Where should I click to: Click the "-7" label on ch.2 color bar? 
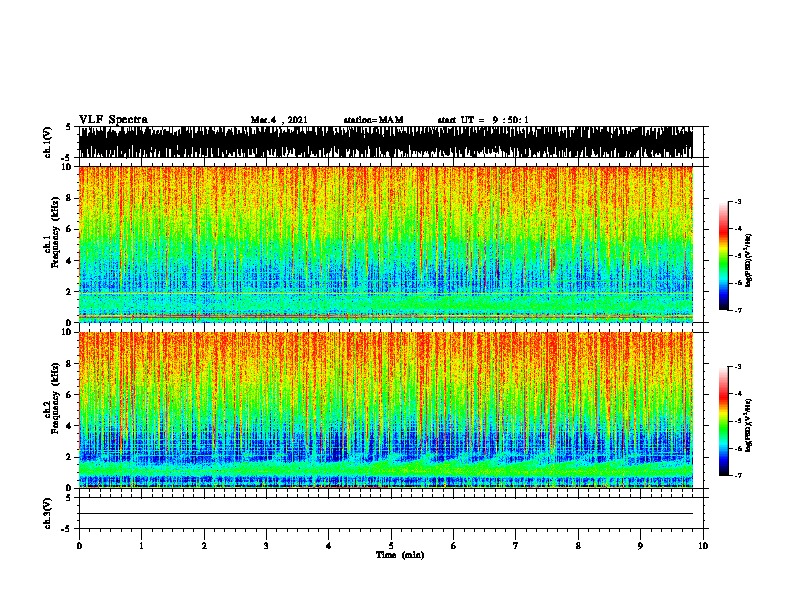pyautogui.click(x=737, y=475)
